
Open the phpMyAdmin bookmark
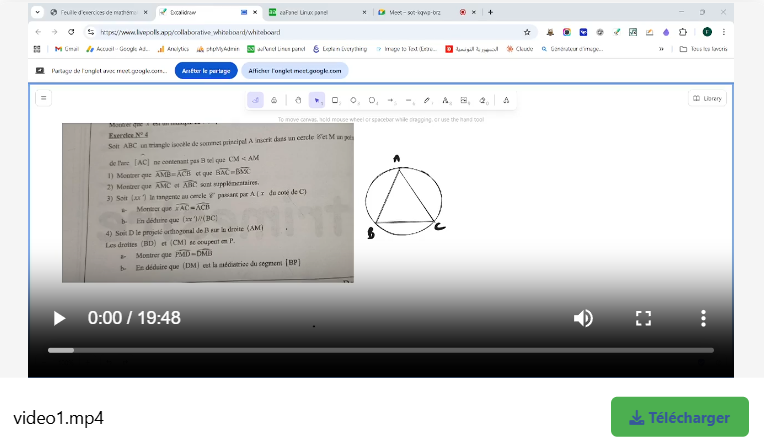pyautogui.click(x=216, y=48)
